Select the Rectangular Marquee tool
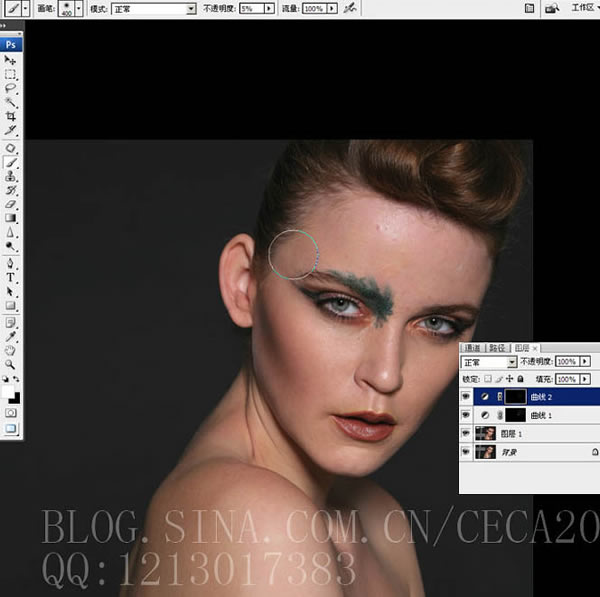The width and height of the screenshot is (600, 597). coord(10,74)
